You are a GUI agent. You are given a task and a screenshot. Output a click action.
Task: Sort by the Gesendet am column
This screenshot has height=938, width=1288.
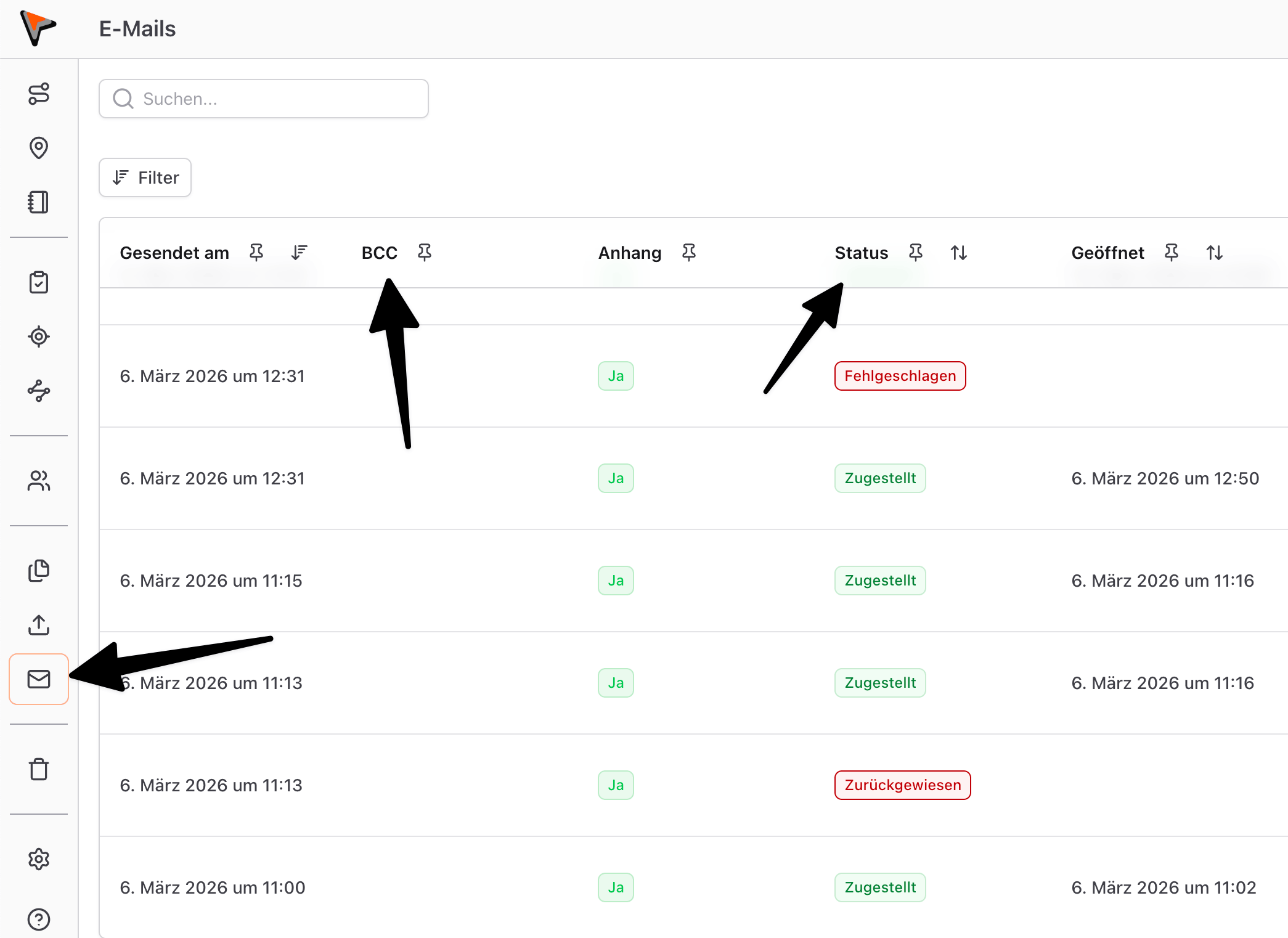pyautogui.click(x=300, y=252)
